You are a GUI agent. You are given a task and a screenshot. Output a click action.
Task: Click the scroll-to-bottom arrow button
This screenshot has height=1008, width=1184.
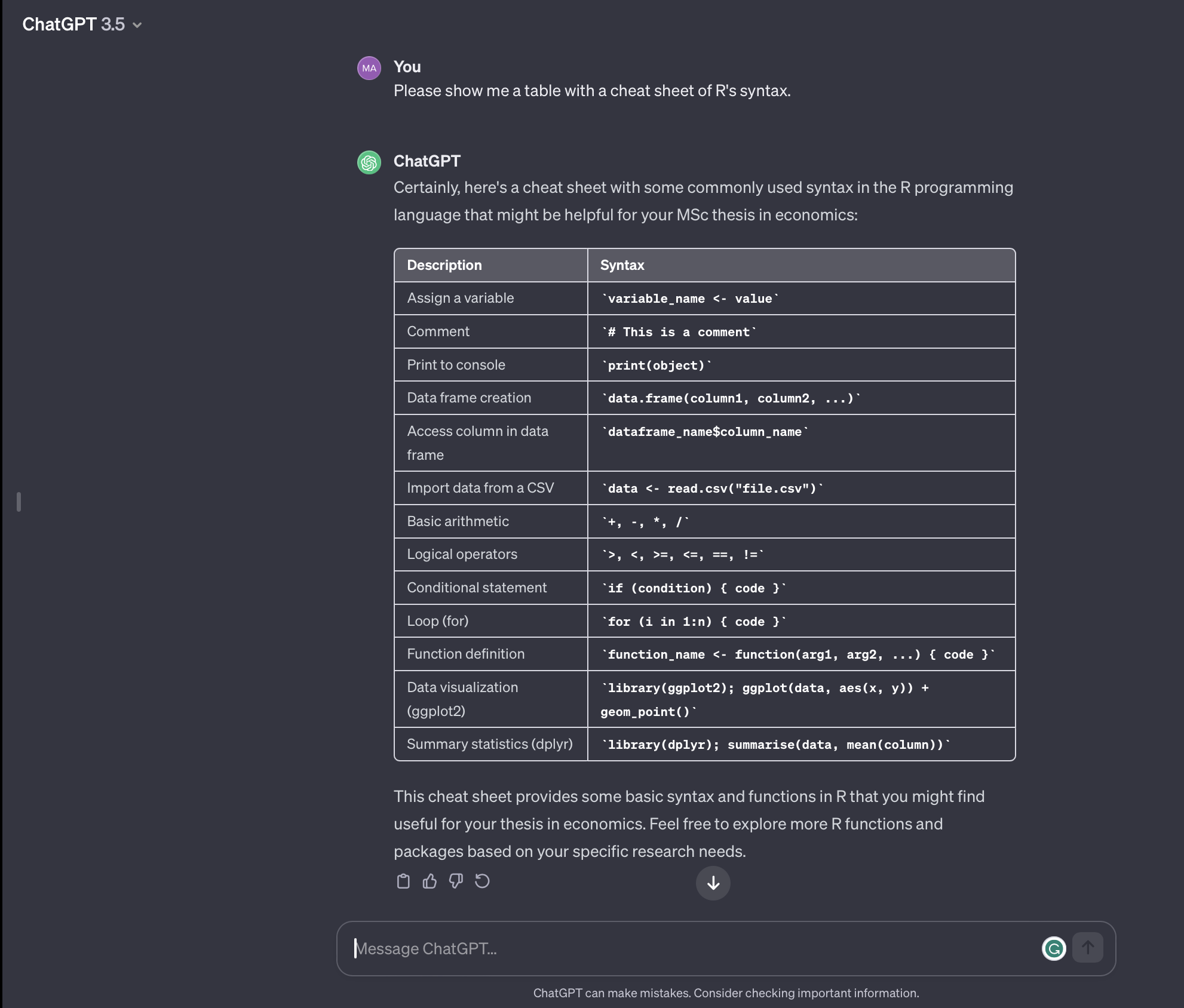click(x=713, y=883)
